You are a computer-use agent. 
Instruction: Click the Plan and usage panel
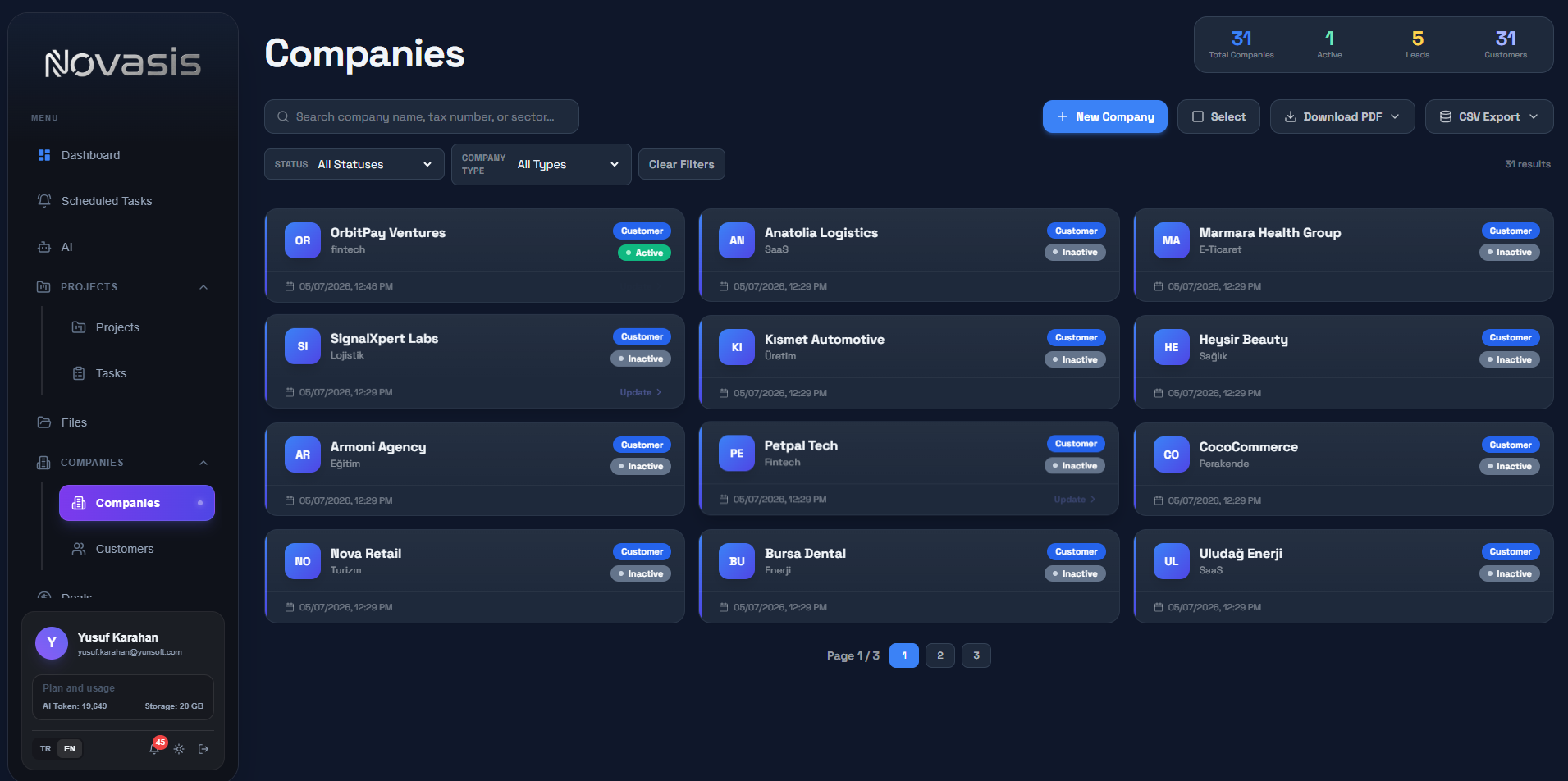click(x=123, y=697)
